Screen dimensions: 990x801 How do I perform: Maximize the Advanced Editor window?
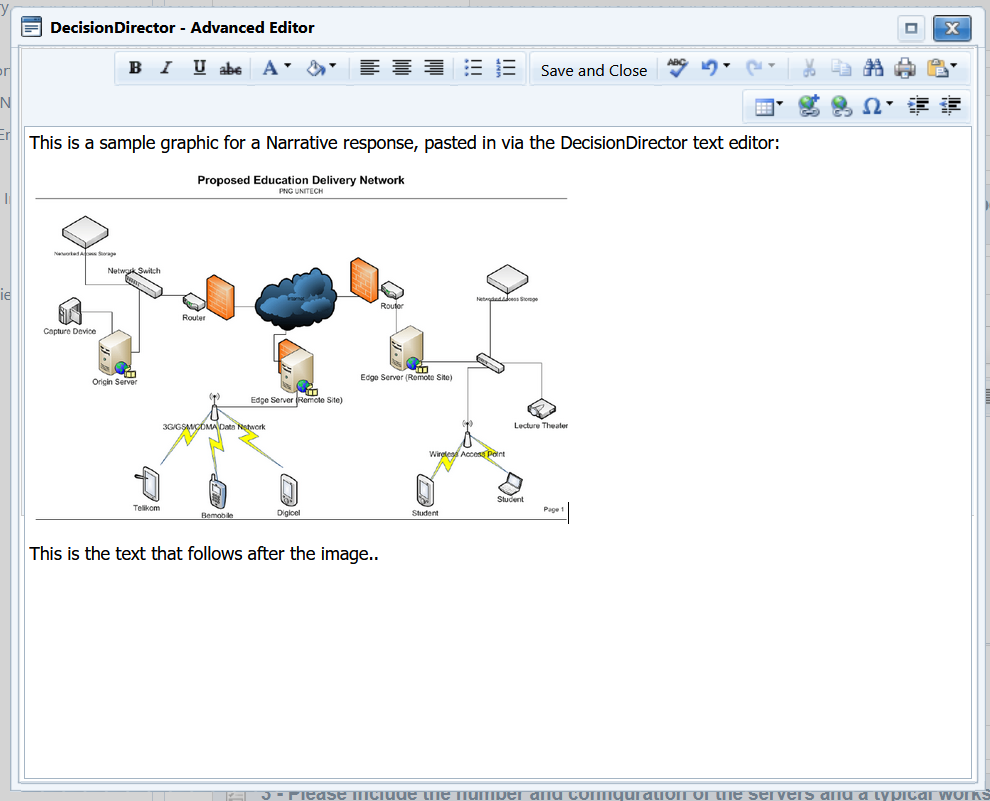pos(910,28)
